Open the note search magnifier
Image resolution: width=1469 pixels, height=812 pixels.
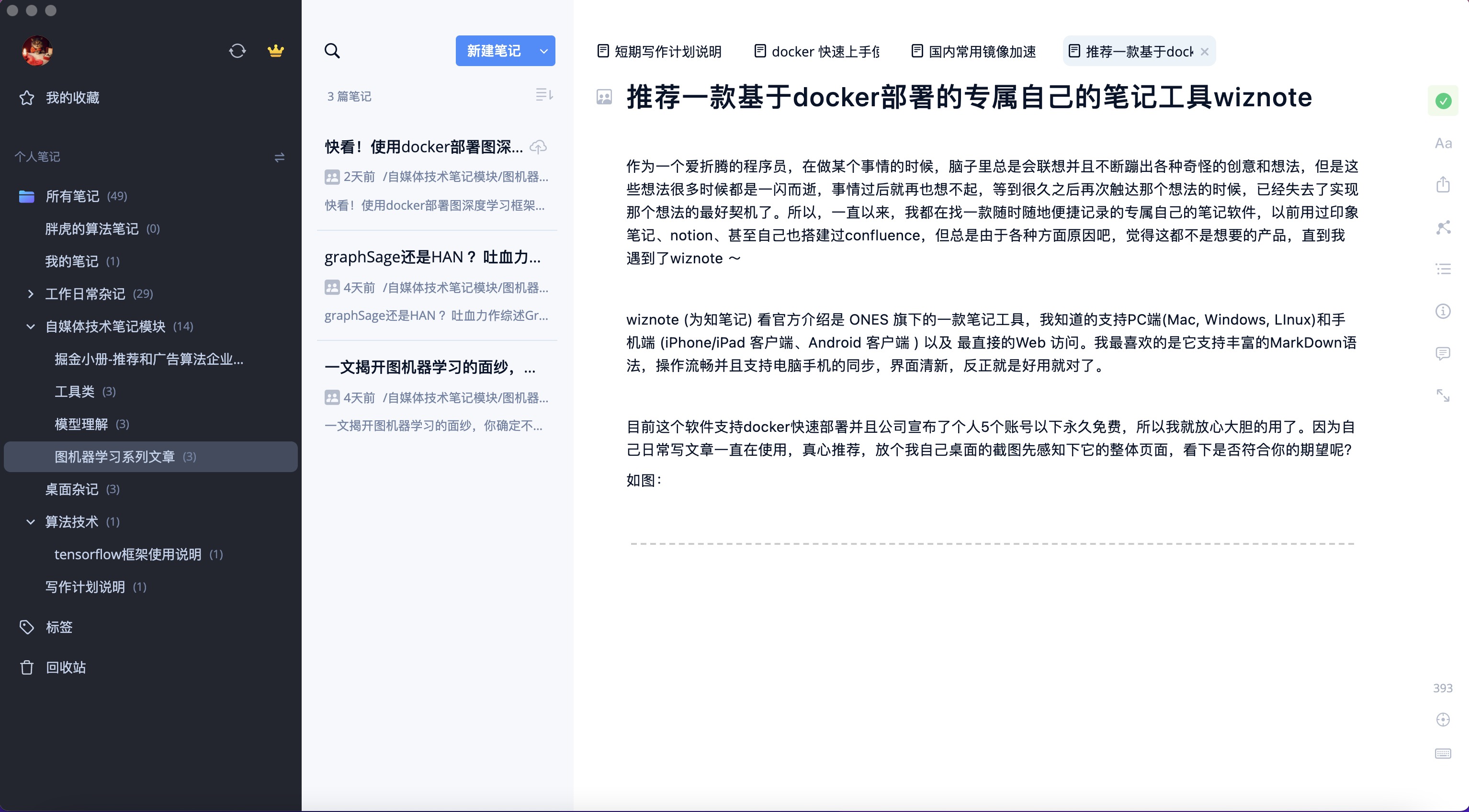pos(332,51)
